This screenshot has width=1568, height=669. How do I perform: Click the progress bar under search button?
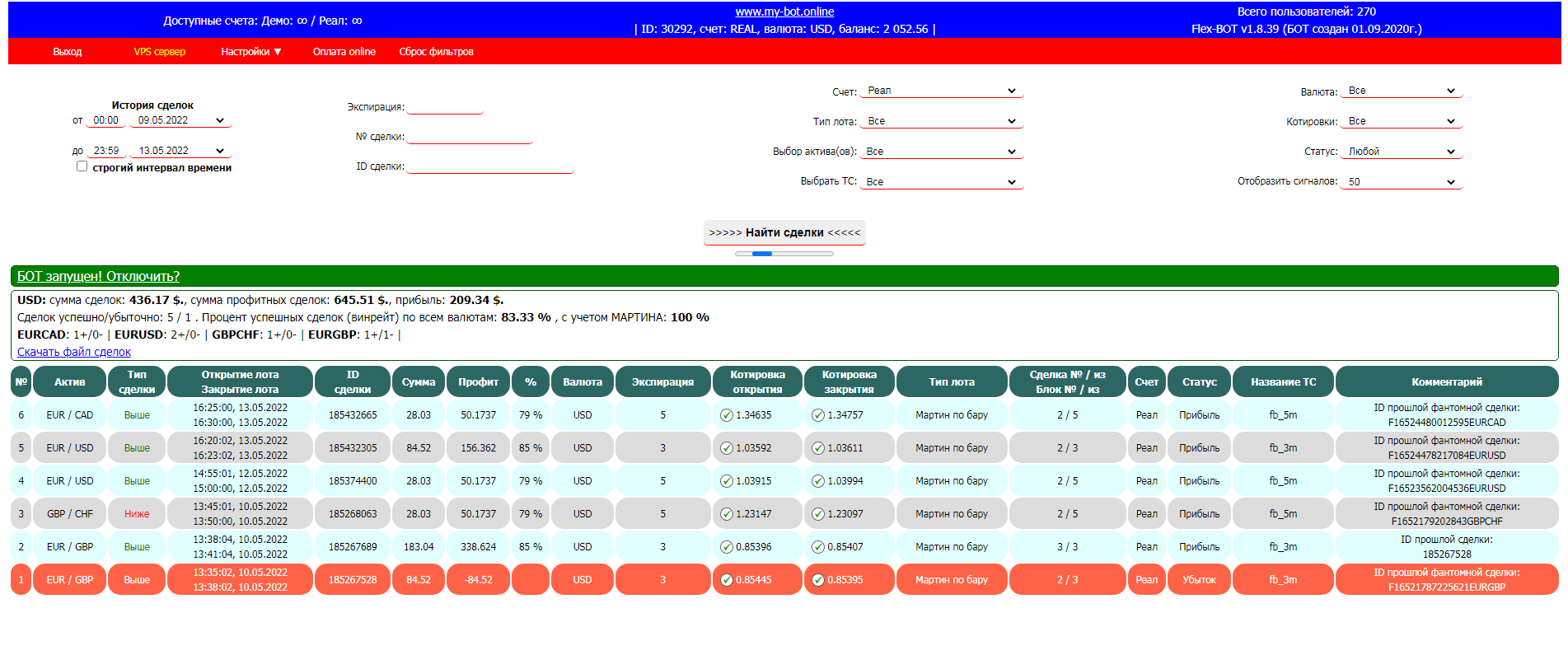click(x=784, y=254)
